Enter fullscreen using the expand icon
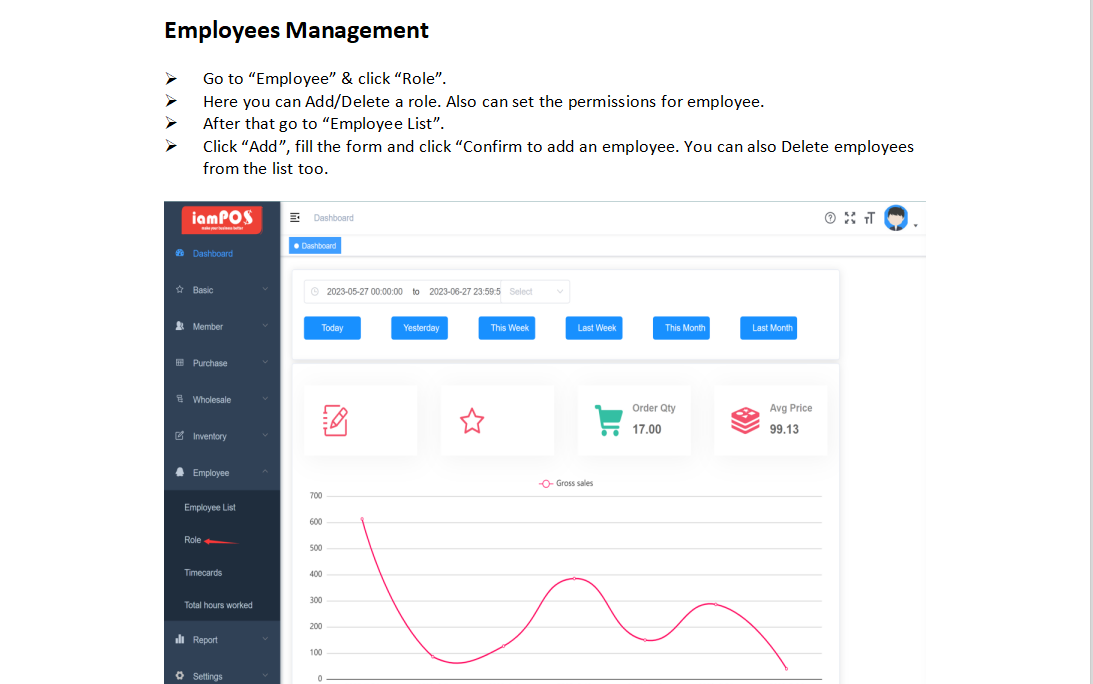Screen dimensions: 1093x684 click(x=850, y=218)
